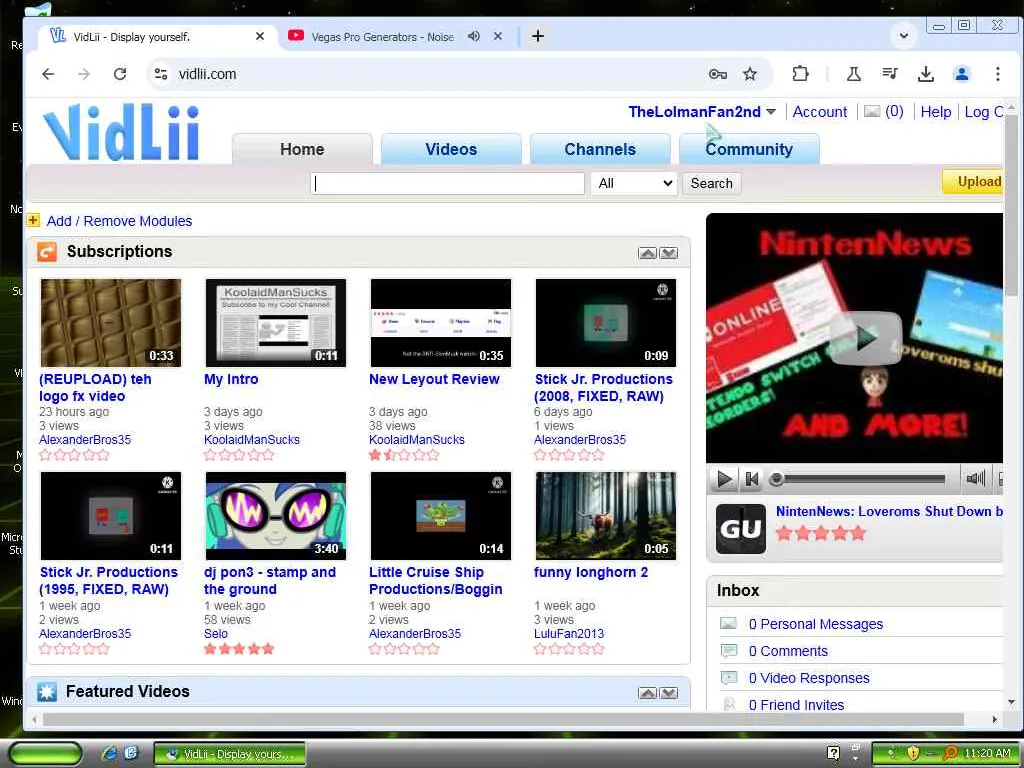This screenshot has height=768, width=1024.
Task: Switch to the Home tab
Action: pyautogui.click(x=302, y=149)
